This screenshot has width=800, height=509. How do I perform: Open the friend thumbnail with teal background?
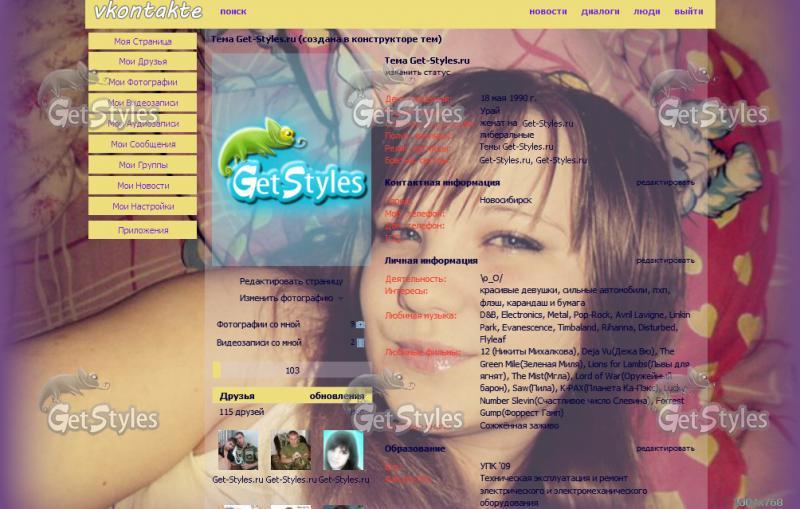click(343, 450)
